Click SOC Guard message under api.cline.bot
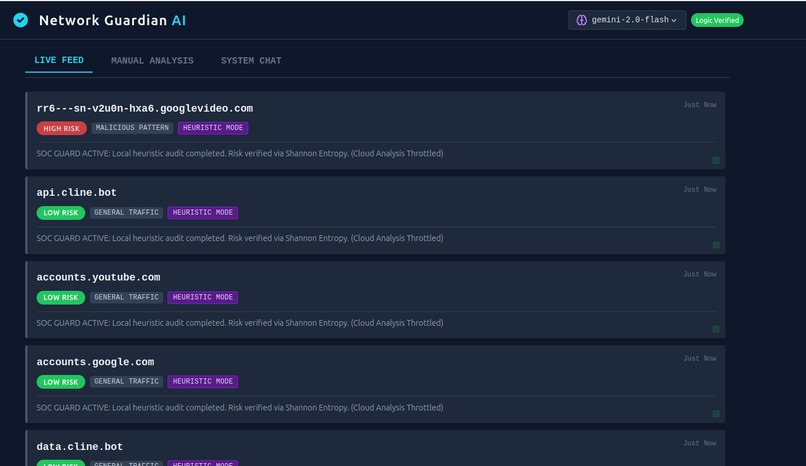This screenshot has width=806, height=466. [x=240, y=238]
